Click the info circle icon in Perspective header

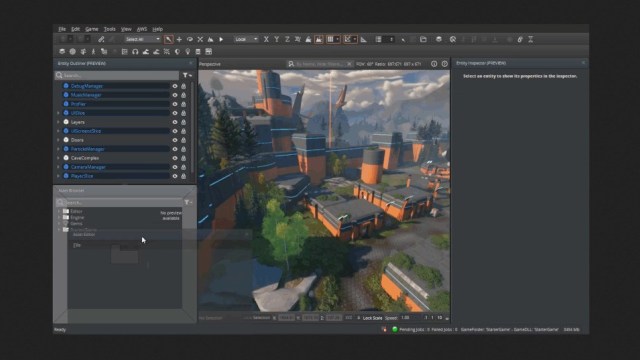434,64
